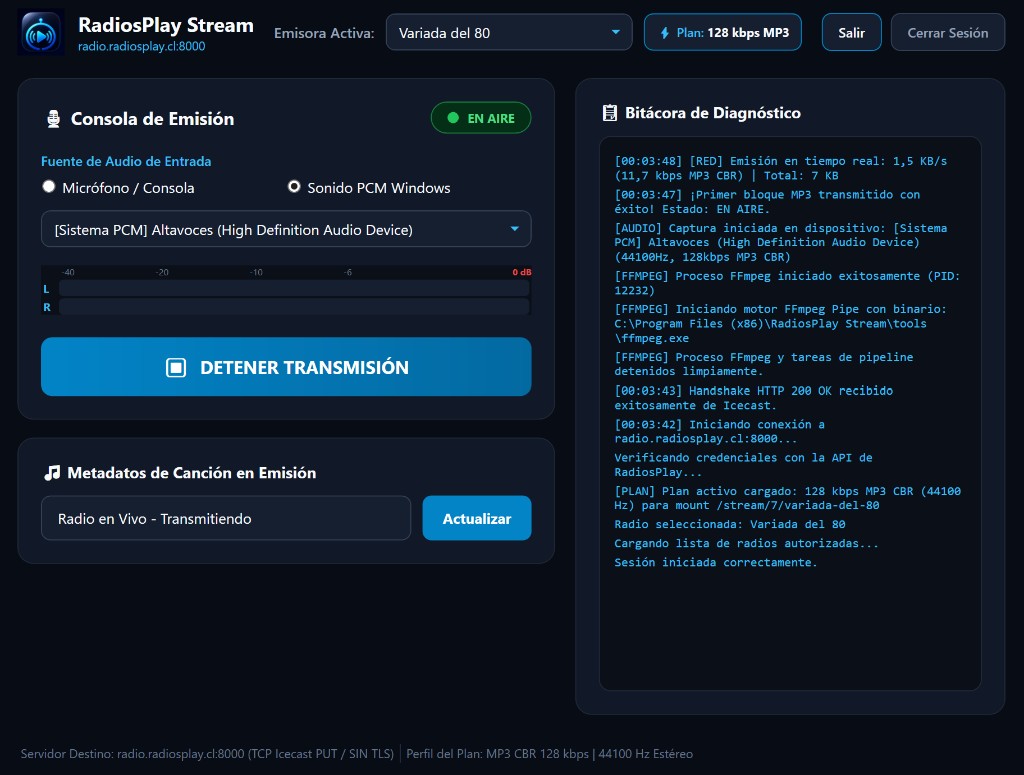This screenshot has height=775, width=1024.
Task: Click the Perfil del Plan status bar text
Action: [x=549, y=754]
